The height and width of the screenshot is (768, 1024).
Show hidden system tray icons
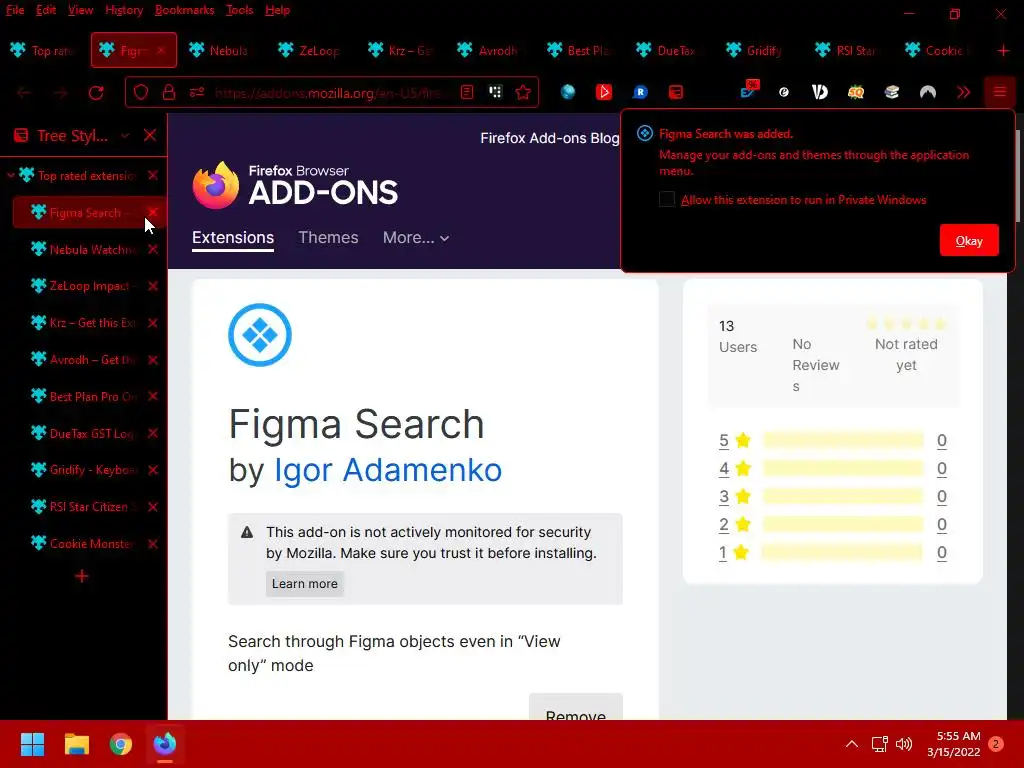[852, 744]
